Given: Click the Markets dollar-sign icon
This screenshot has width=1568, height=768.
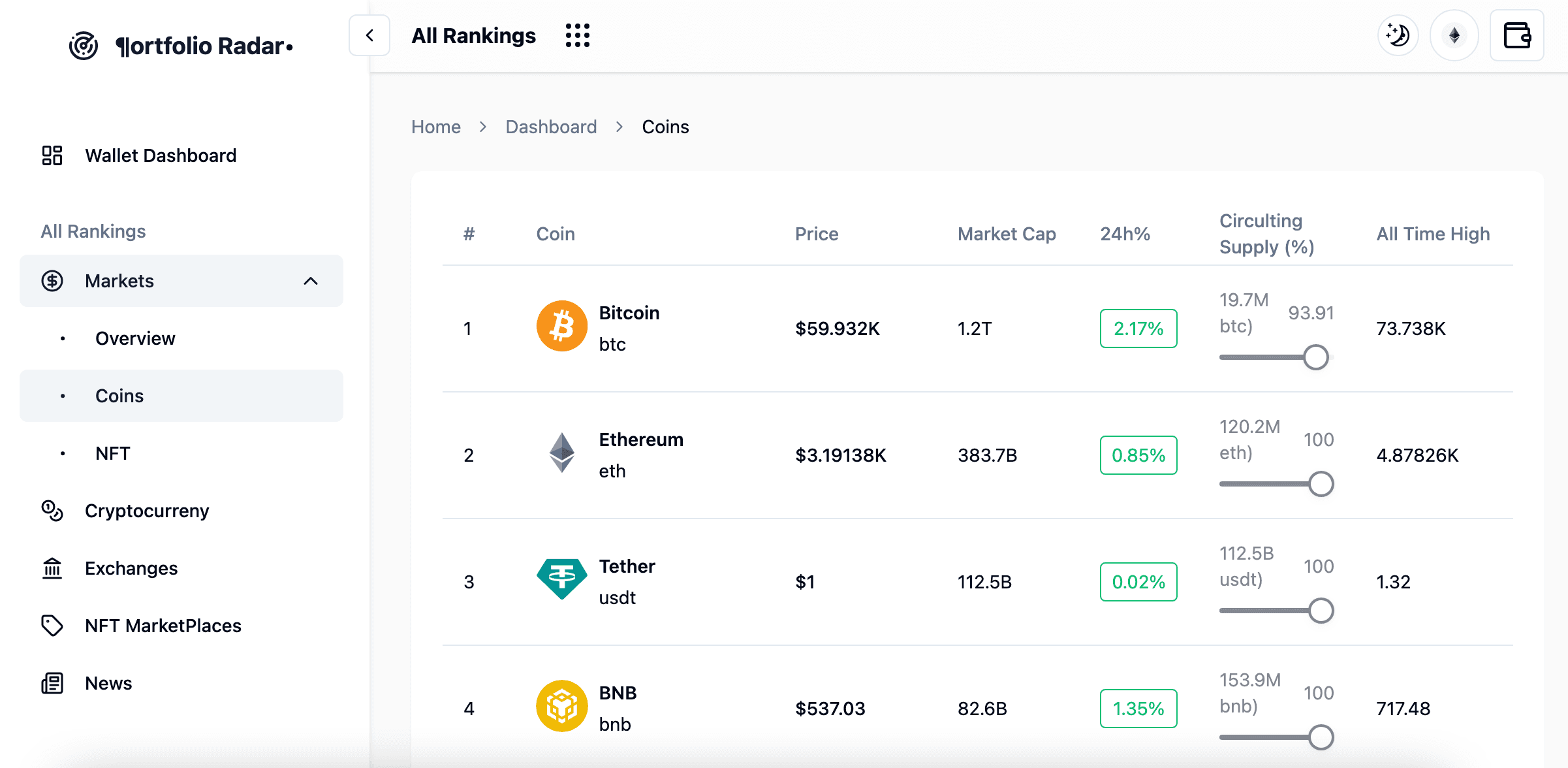Looking at the screenshot, I should pyautogui.click(x=52, y=281).
